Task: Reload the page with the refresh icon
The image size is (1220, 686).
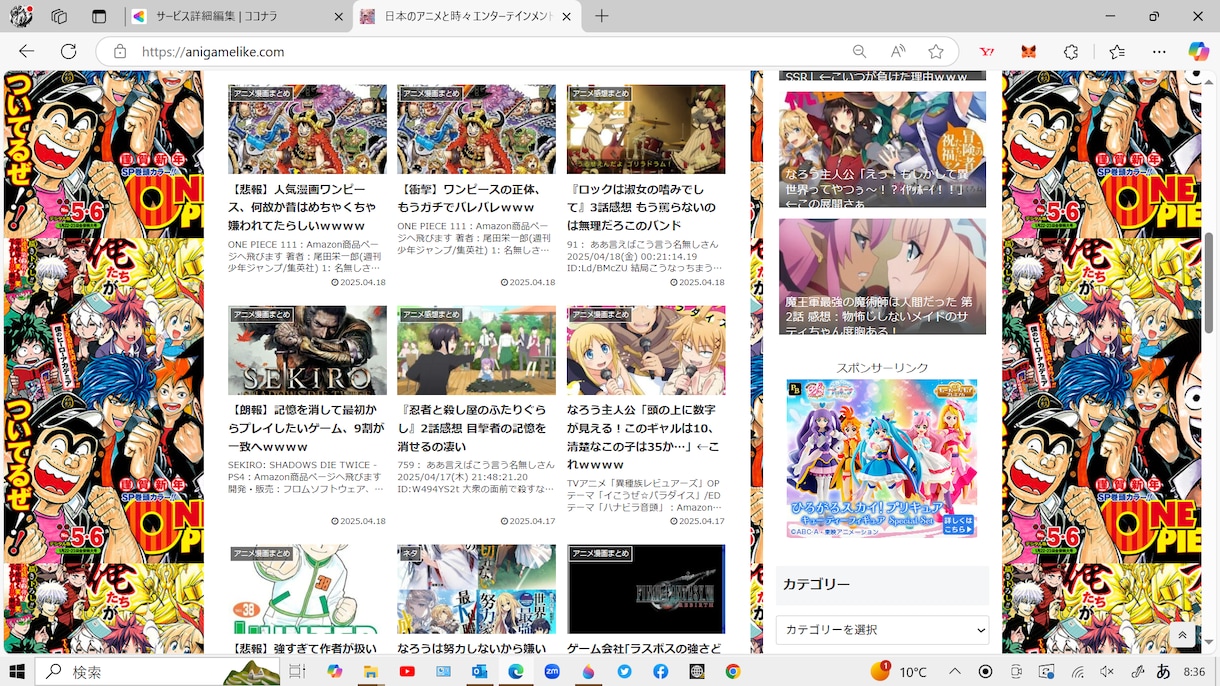Action: (68, 51)
